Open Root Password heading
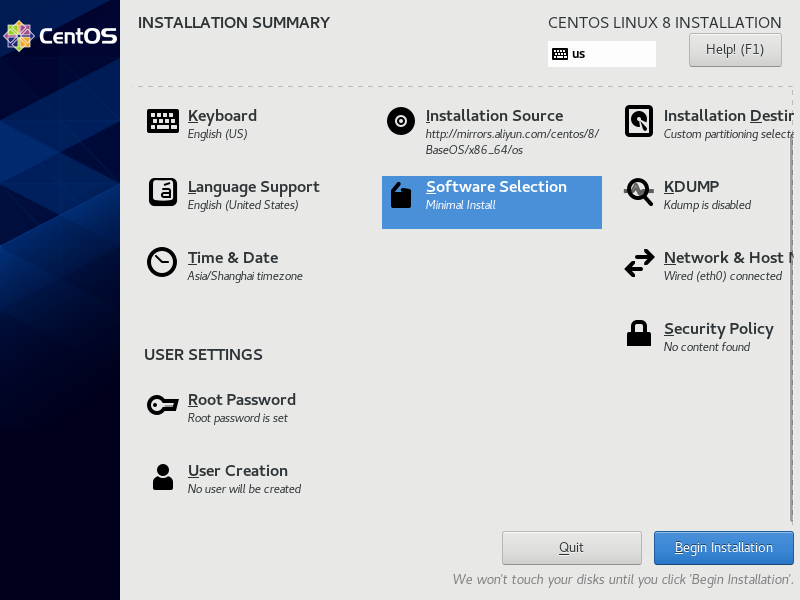This screenshot has height=600, width=800. pyautogui.click(x=241, y=399)
